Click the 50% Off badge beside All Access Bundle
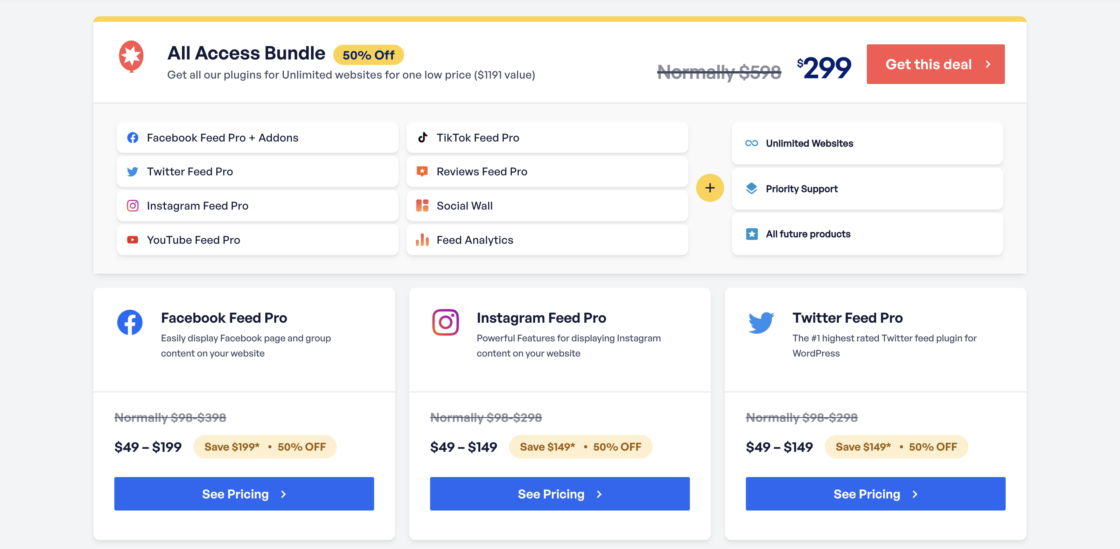 tap(368, 55)
